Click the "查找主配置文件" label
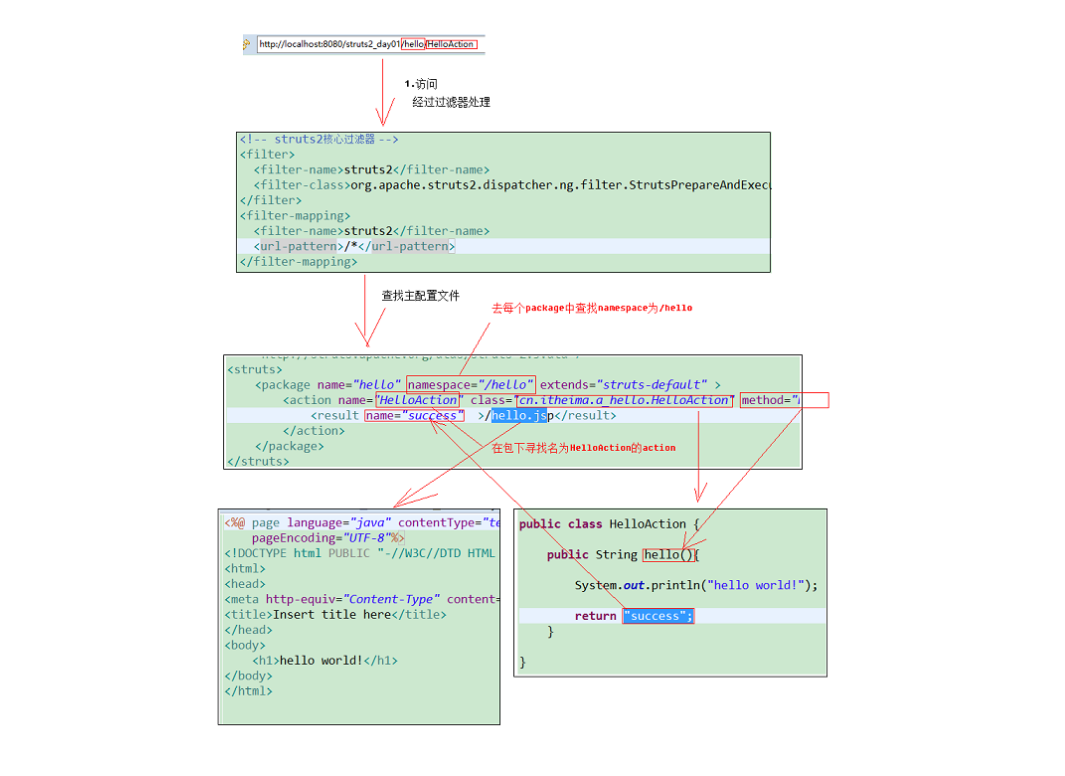This screenshot has width=1065, height=776. click(x=420, y=295)
